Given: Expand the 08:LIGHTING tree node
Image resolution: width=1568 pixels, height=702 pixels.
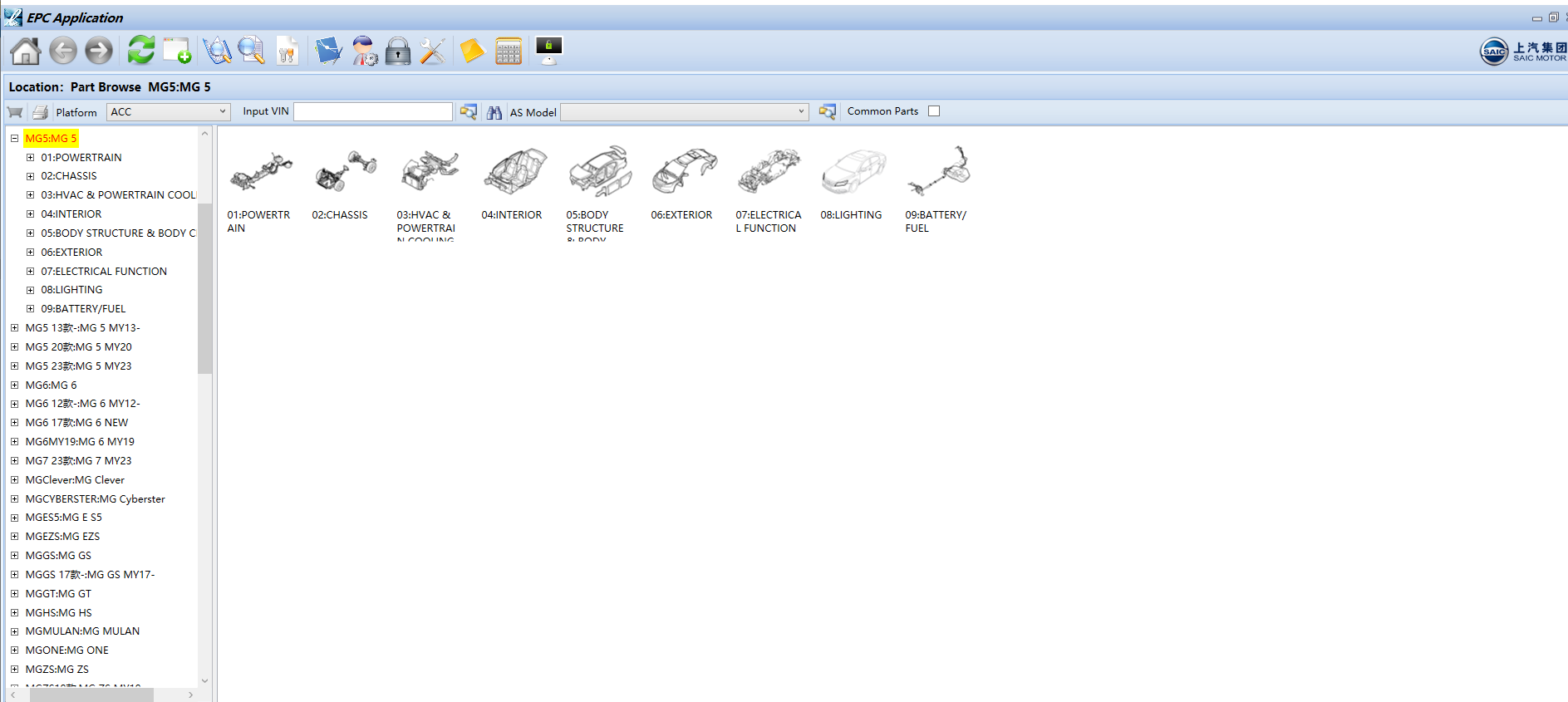Looking at the screenshot, I should point(31,290).
